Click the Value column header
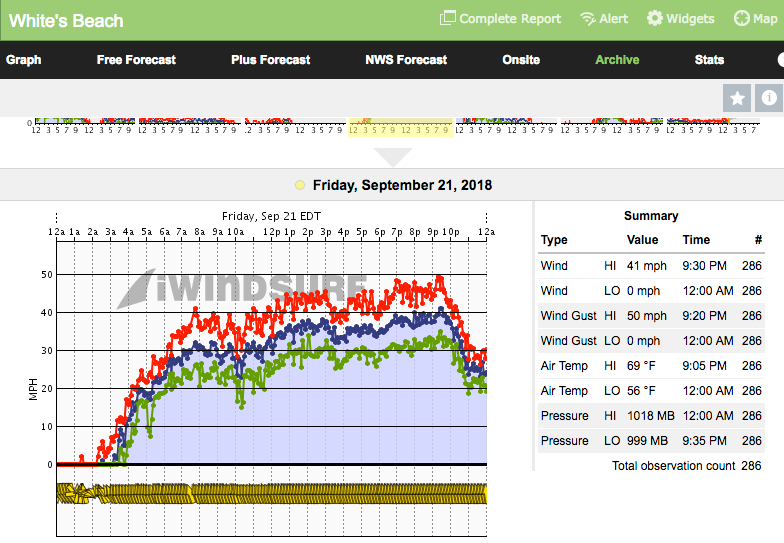Viewport: 784px width, 543px height. 642,240
